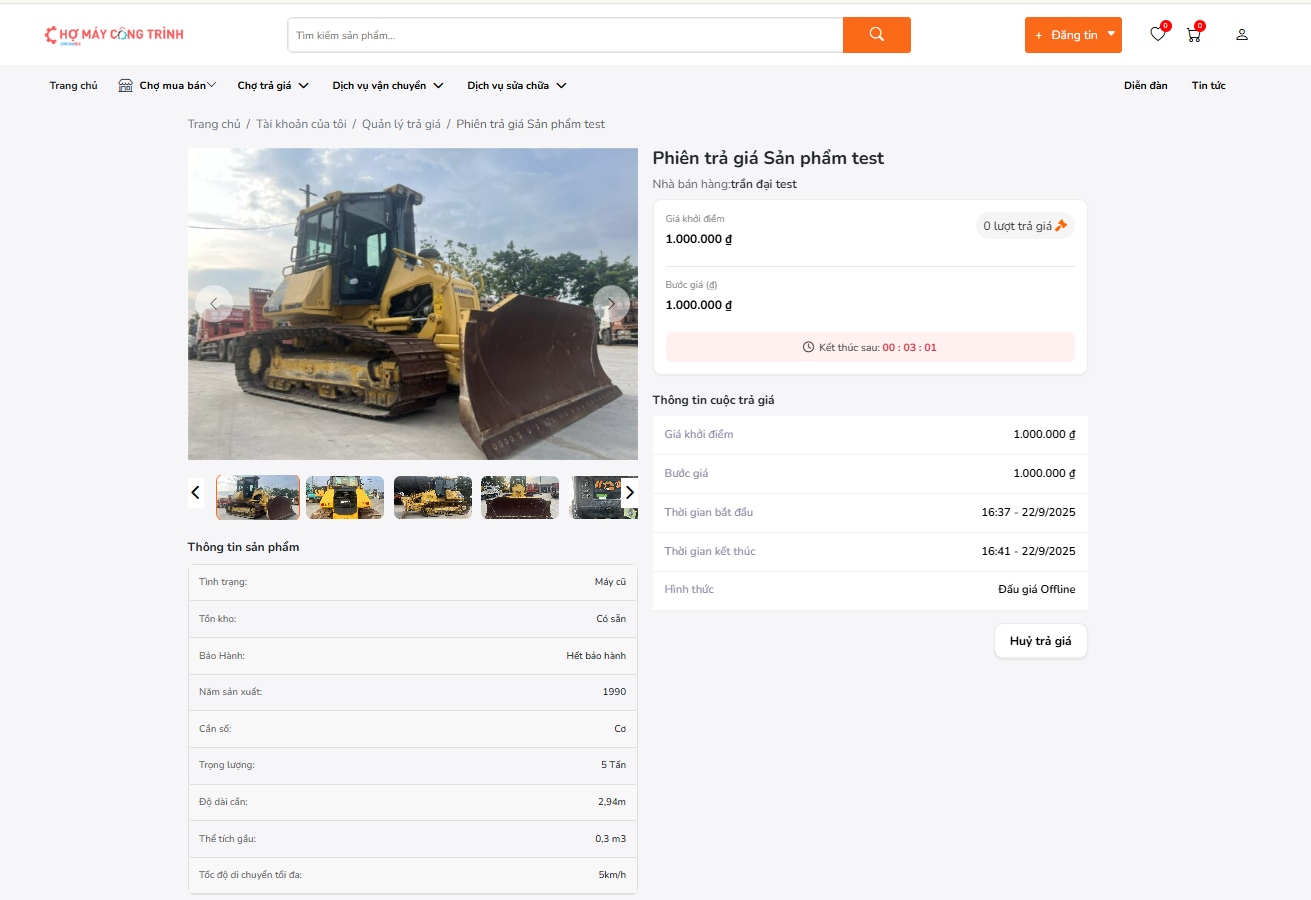Open the wishlist heart icon
Image resolution: width=1311 pixels, height=900 pixels.
point(1157,35)
